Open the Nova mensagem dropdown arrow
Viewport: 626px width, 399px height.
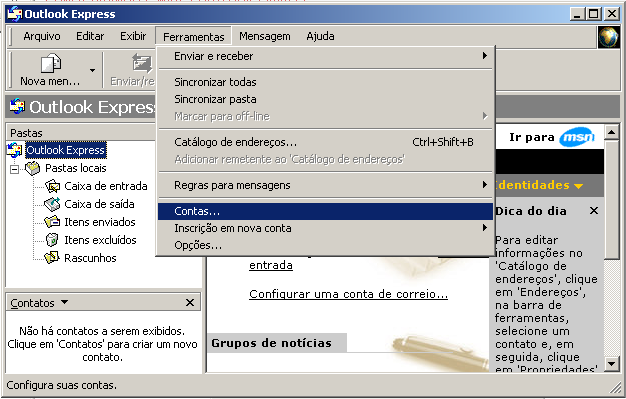pos(92,70)
